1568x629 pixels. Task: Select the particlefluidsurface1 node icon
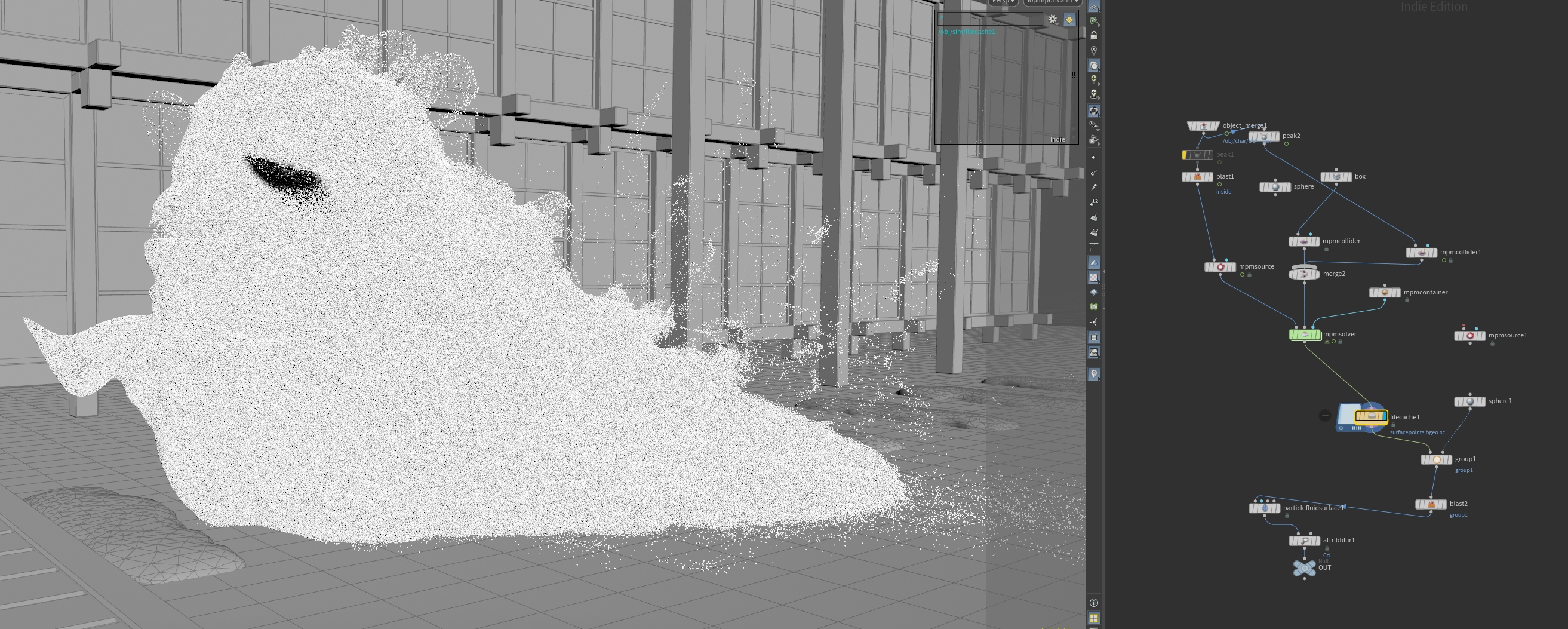coord(1264,508)
